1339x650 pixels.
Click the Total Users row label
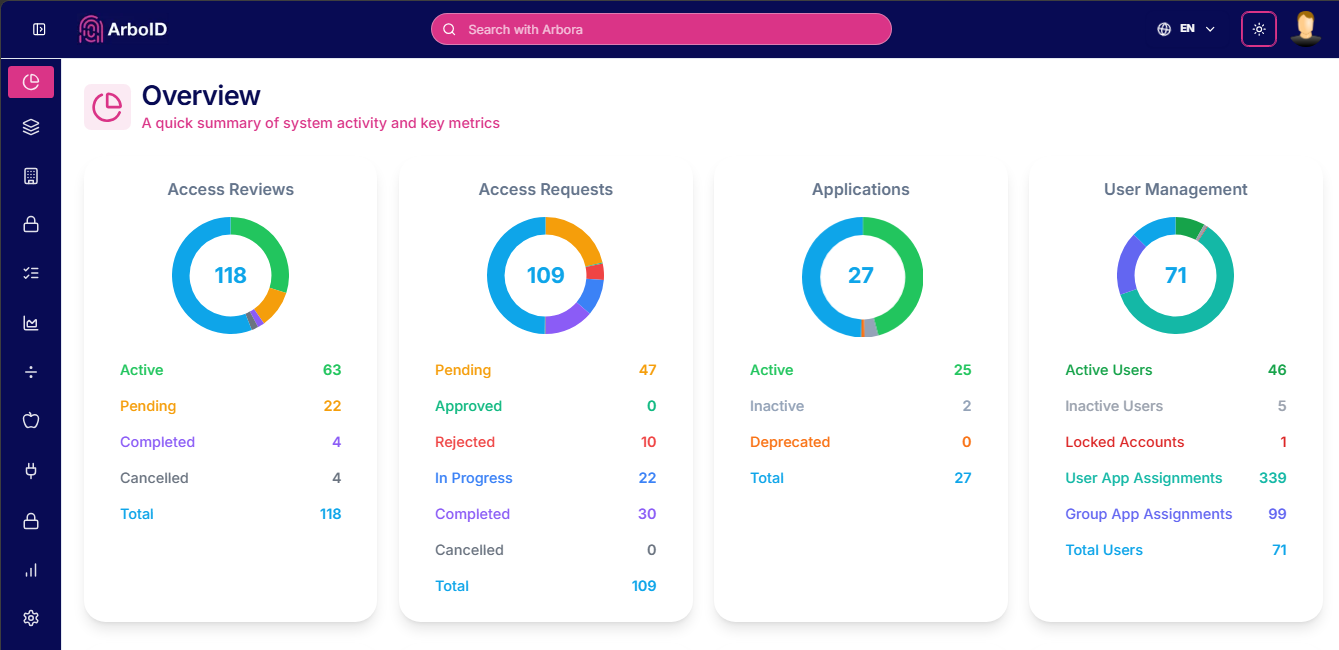pos(1104,550)
